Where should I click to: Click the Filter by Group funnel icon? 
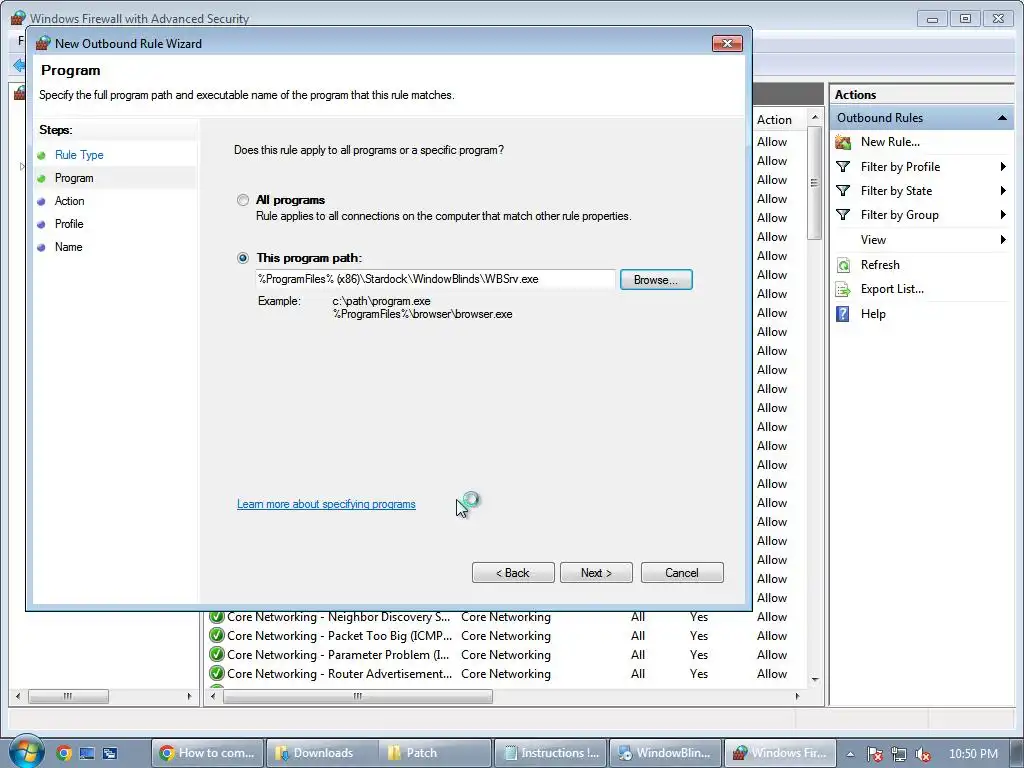pyautogui.click(x=843, y=215)
